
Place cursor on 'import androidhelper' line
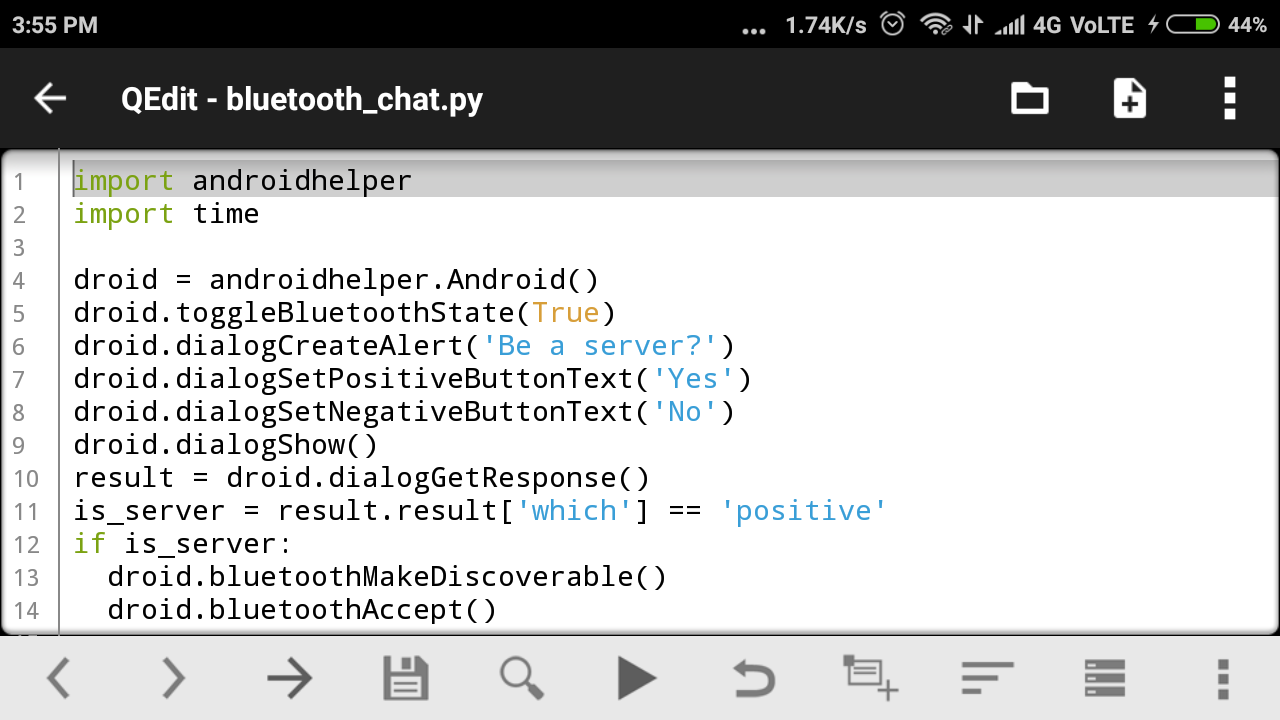pyautogui.click(x=242, y=181)
